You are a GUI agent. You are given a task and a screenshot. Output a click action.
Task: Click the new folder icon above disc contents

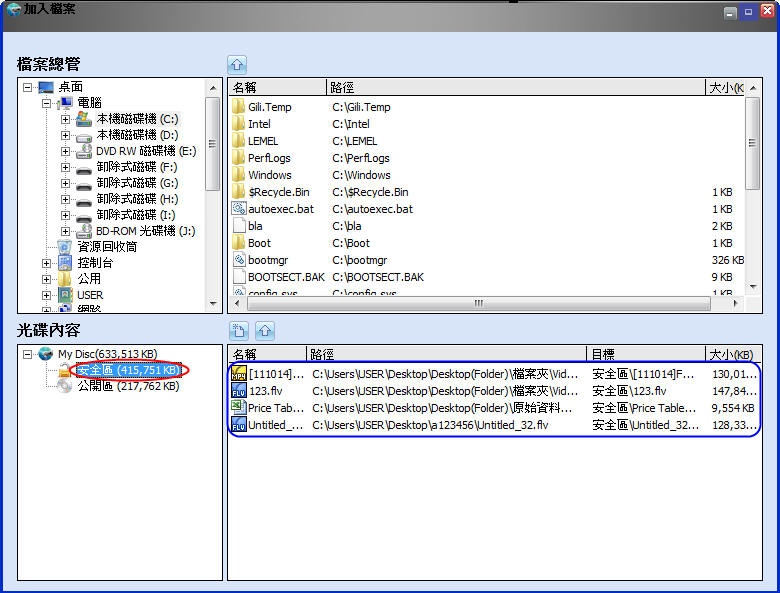(239, 330)
